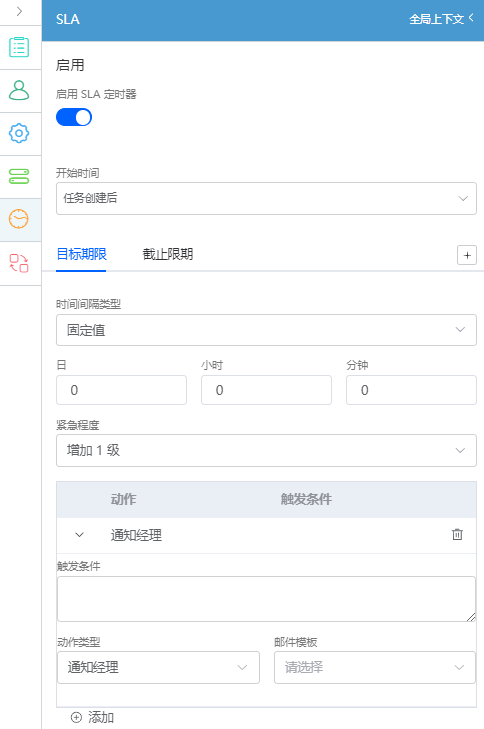Expand the sidebar with top arrow
Screen dimensions: 484x729
(x=19, y=11)
